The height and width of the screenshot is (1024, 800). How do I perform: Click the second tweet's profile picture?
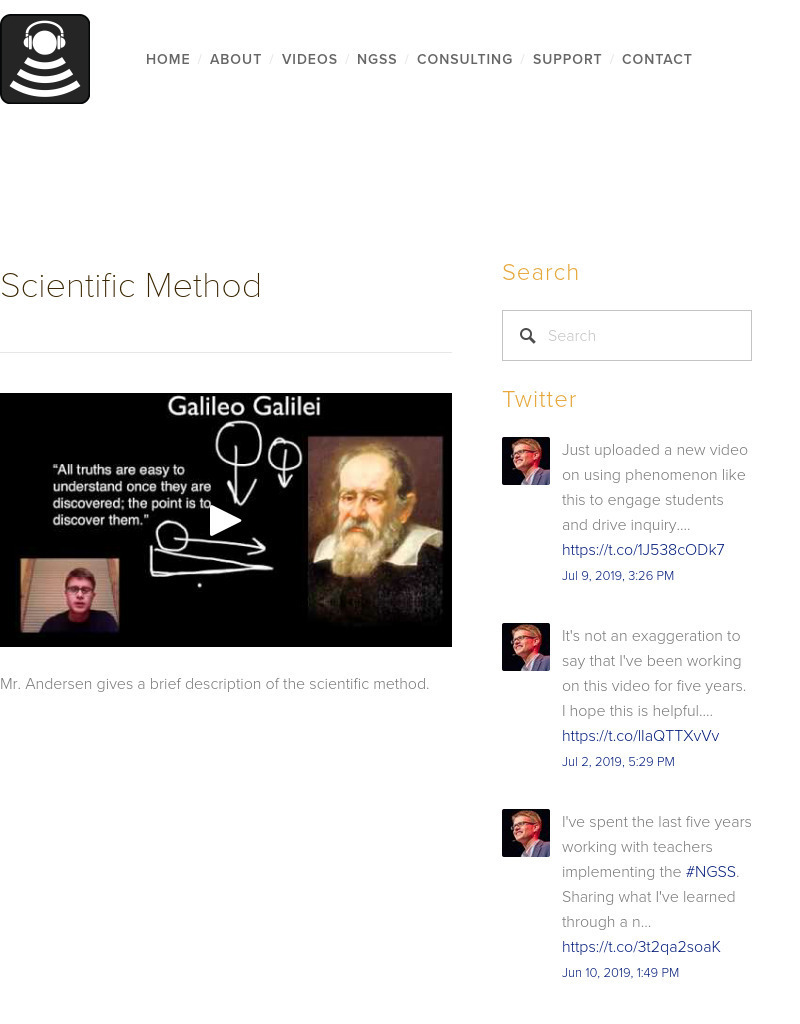[x=525, y=647]
